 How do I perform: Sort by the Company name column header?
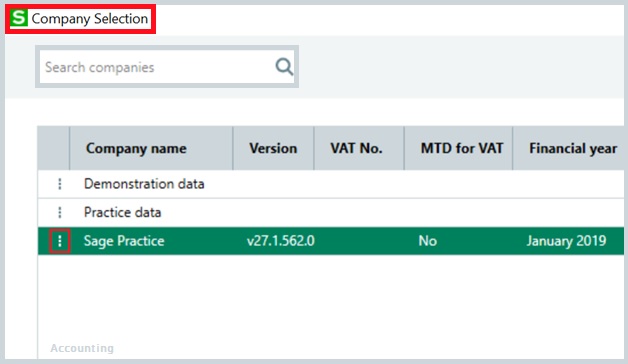[x=151, y=148]
